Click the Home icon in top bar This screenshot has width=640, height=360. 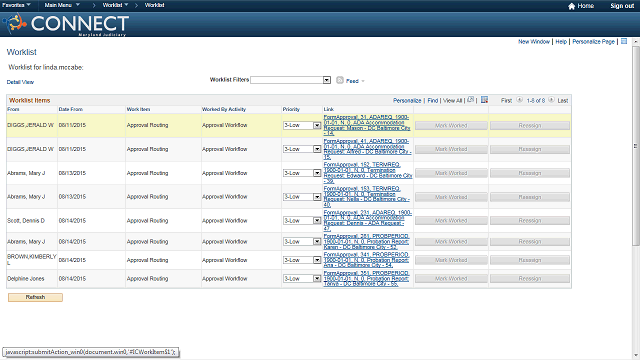(x=571, y=6)
